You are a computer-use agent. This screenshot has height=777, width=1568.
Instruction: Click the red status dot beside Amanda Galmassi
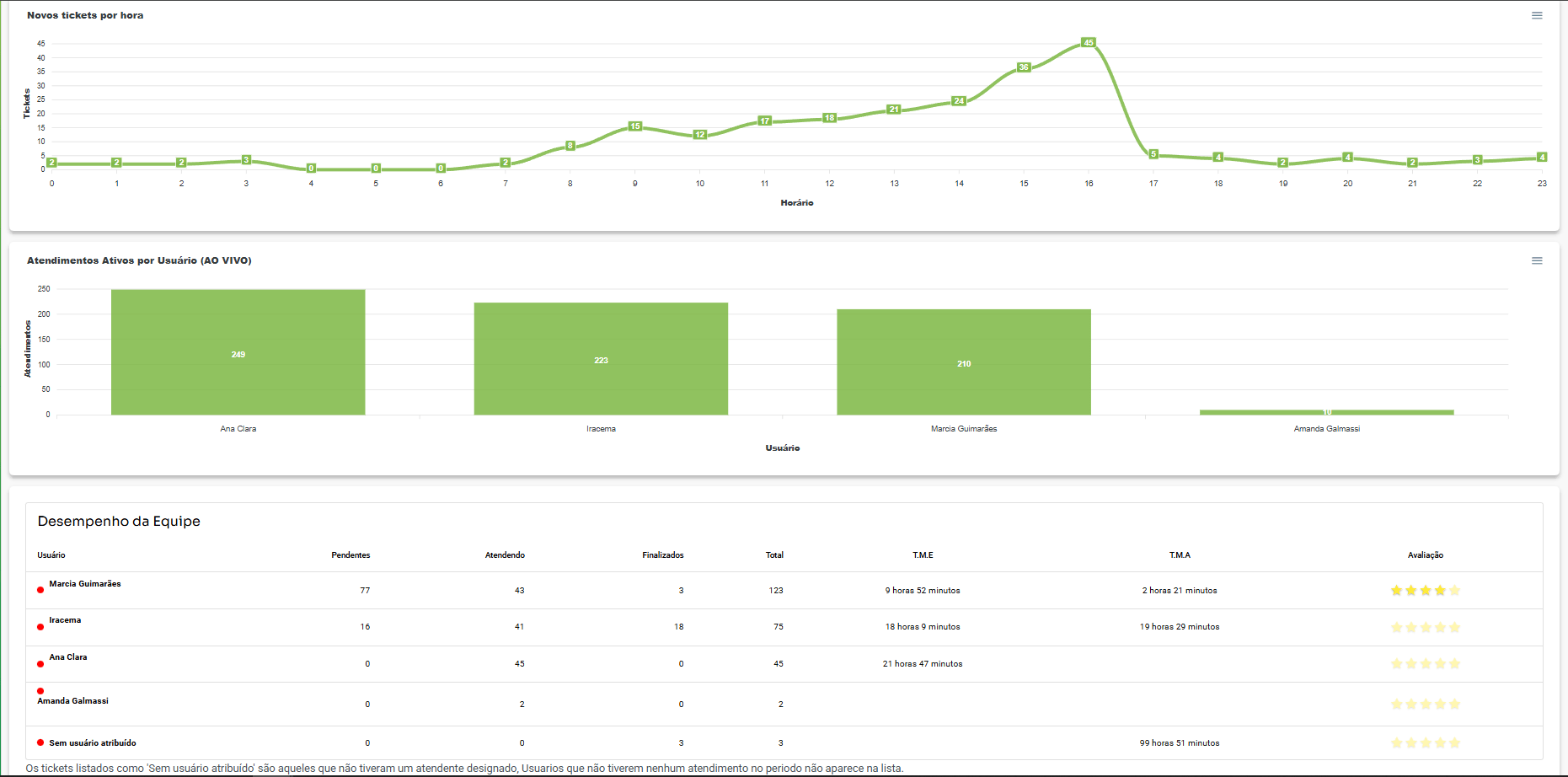pyautogui.click(x=40, y=691)
